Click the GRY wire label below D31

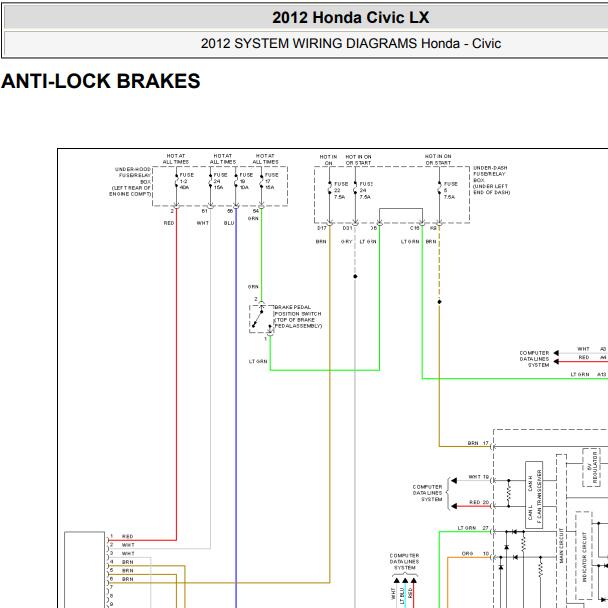tap(346, 242)
